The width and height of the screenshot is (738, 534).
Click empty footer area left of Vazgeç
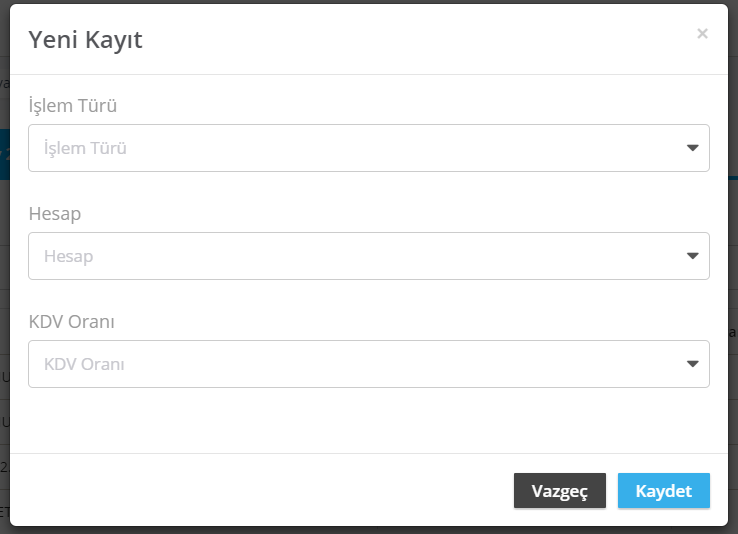pyautogui.click(x=261, y=491)
